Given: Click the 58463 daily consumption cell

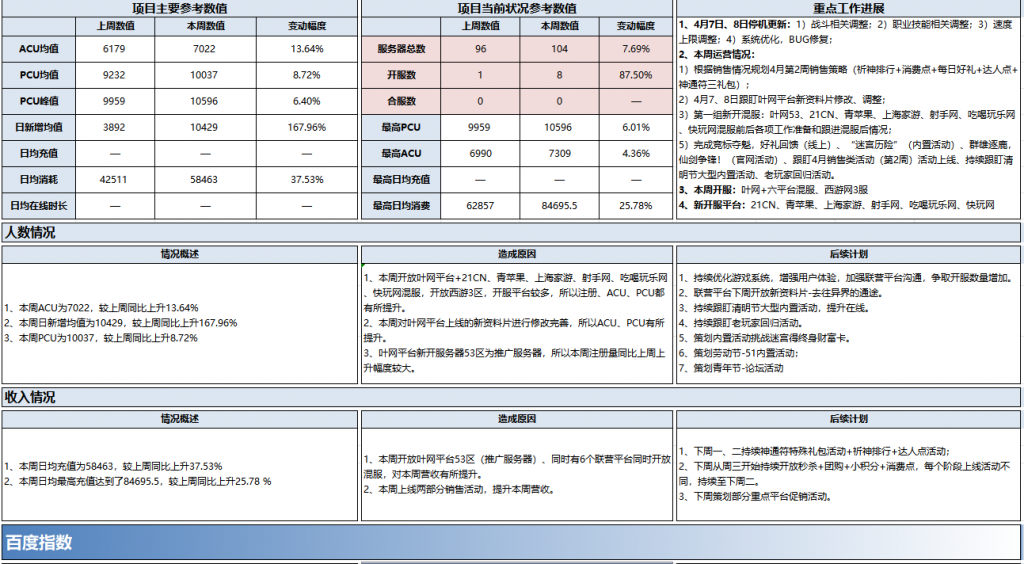Looking at the screenshot, I should tap(205, 180).
